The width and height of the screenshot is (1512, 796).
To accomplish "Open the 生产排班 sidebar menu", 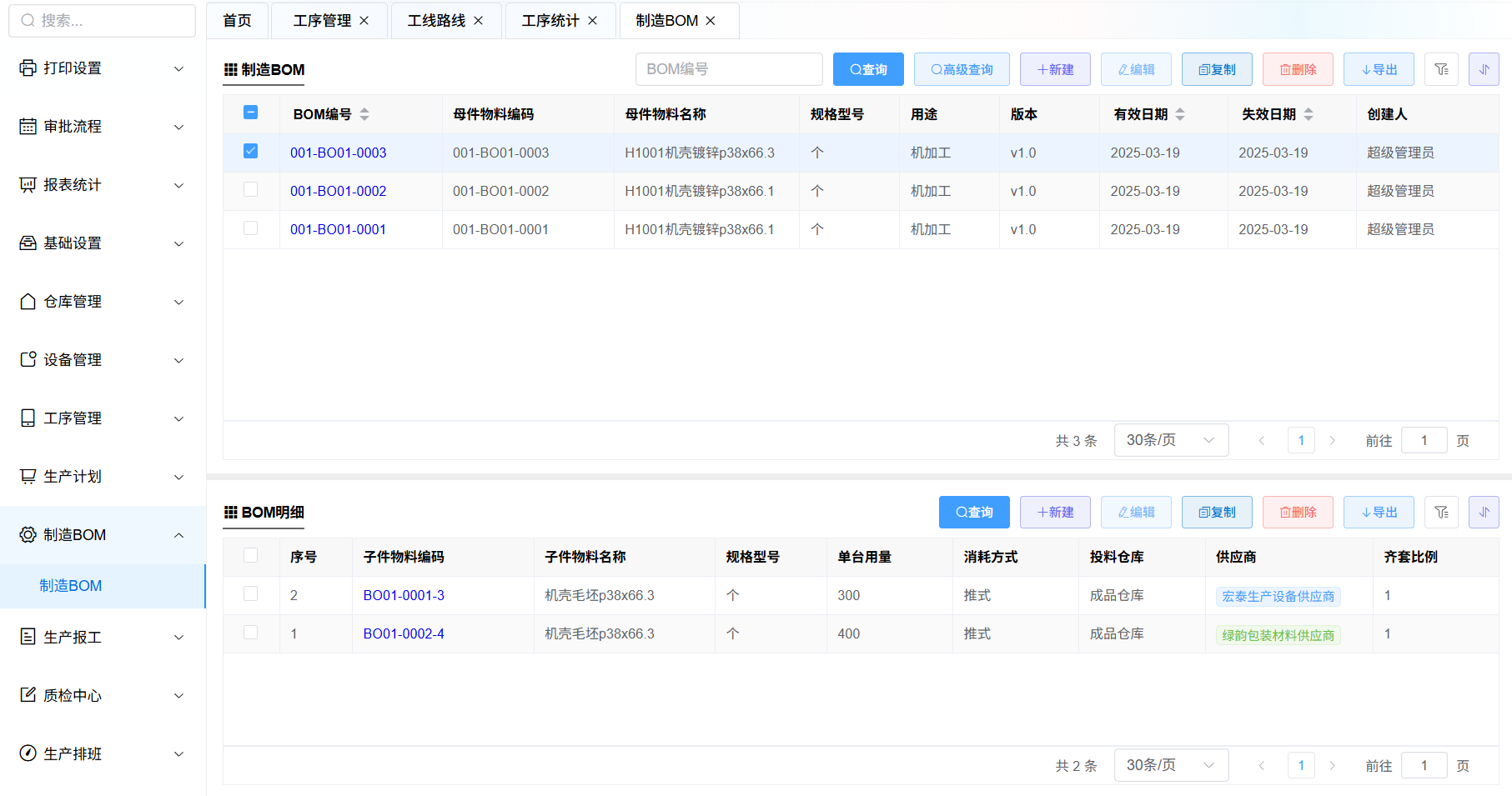I will click(x=103, y=754).
